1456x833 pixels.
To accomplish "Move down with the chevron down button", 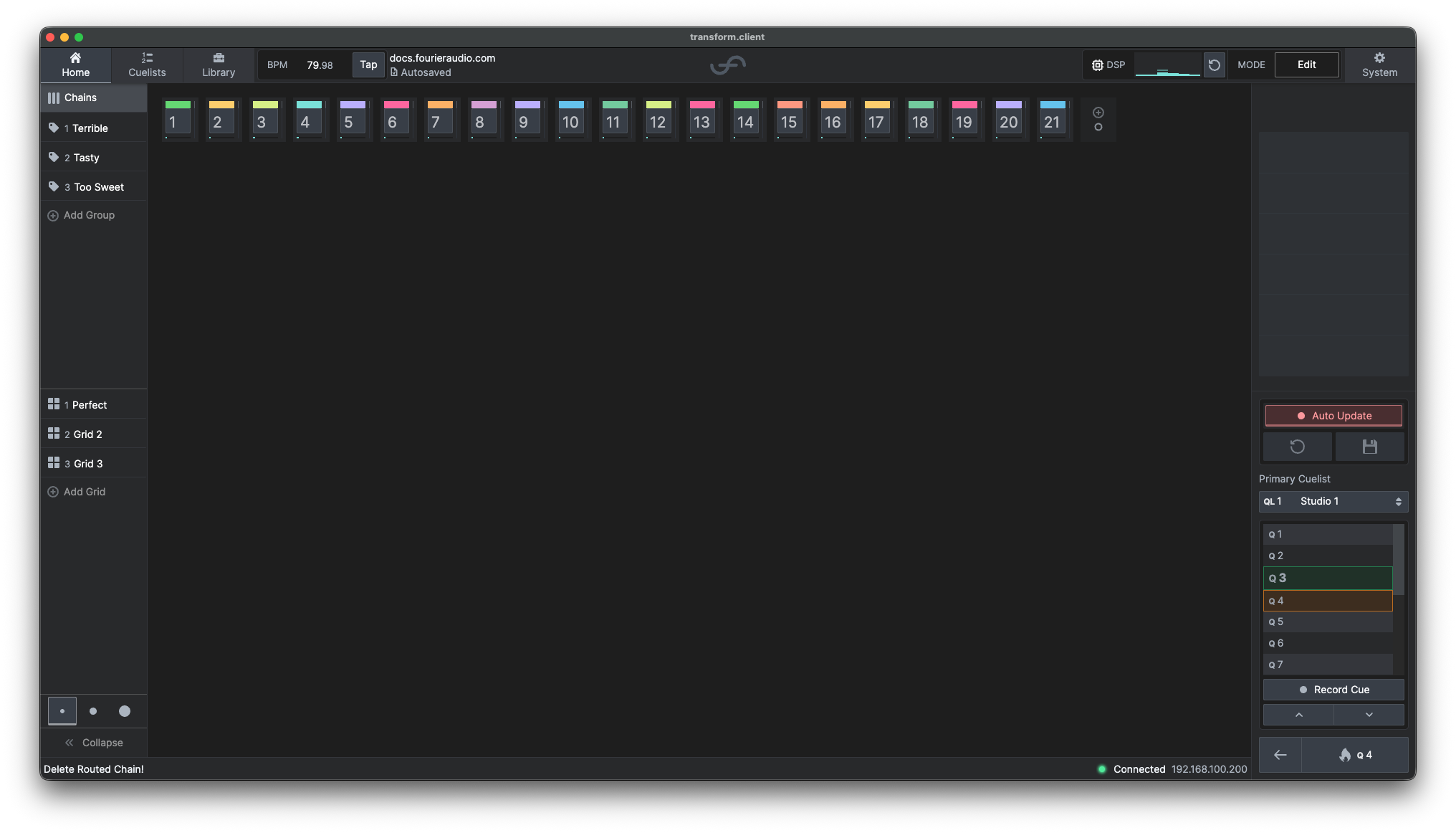I will [1369, 715].
